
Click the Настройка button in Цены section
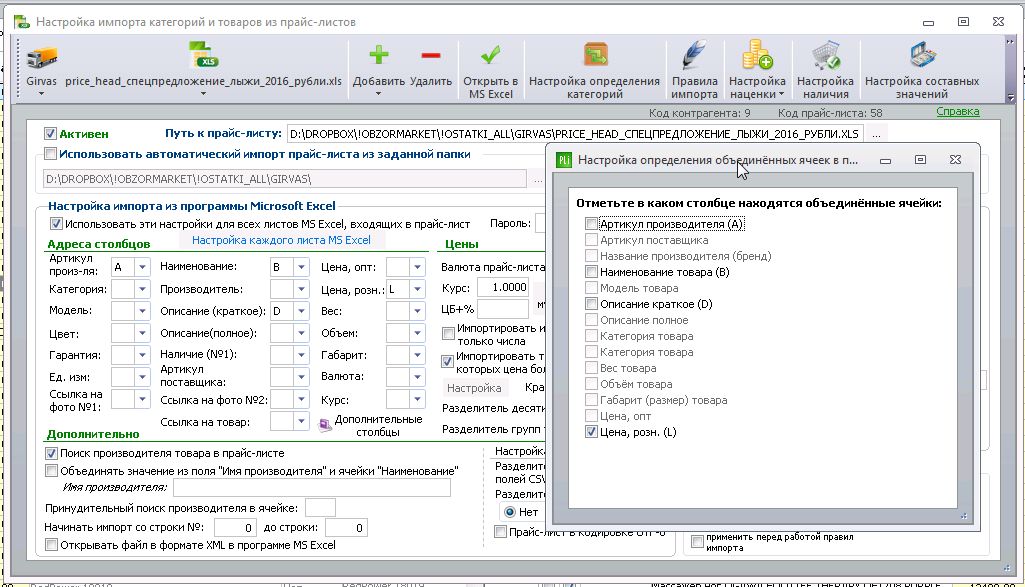(474, 388)
